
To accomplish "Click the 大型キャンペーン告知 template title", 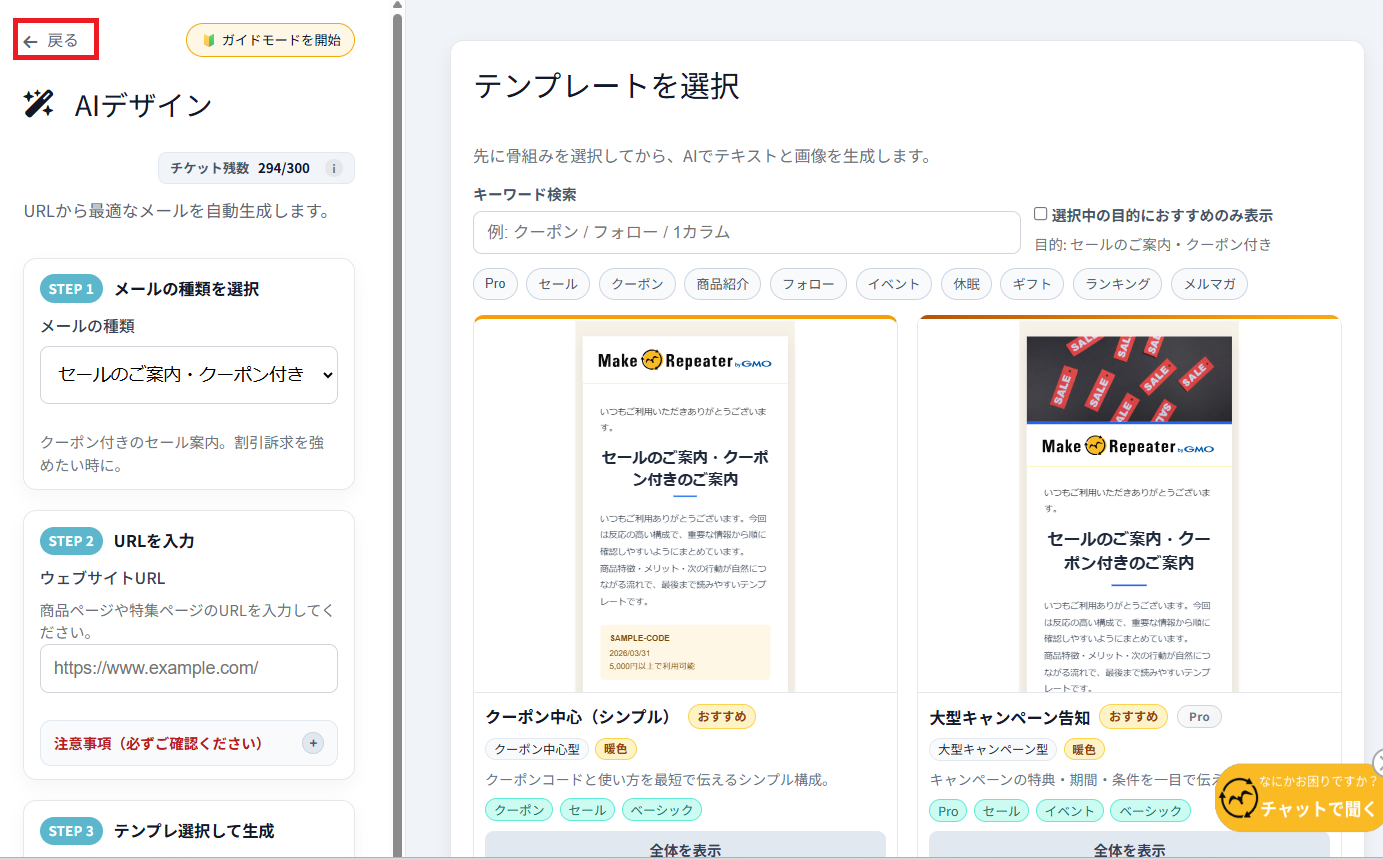I will (1009, 717).
